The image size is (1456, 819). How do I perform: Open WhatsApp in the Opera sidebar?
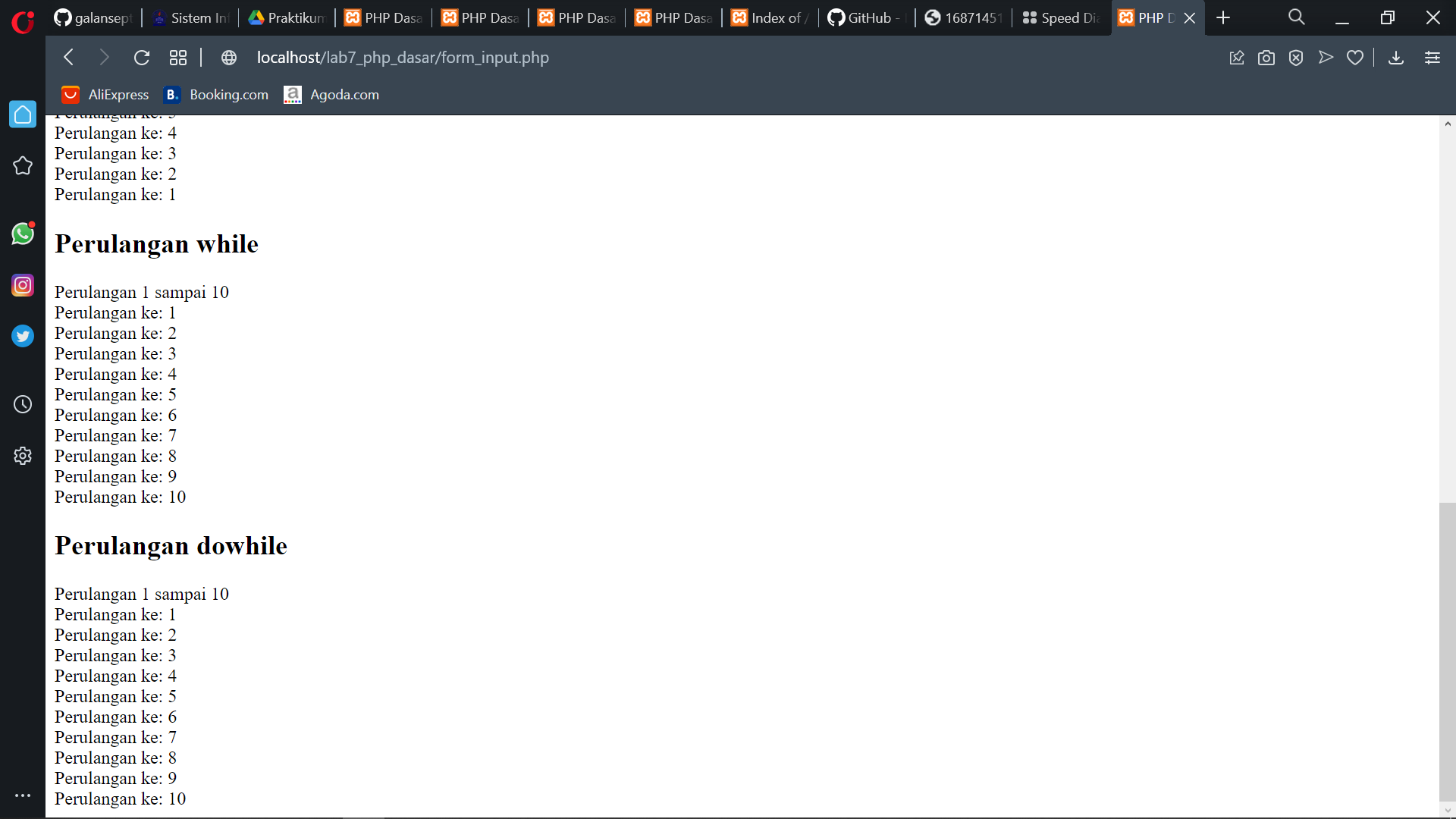pos(23,234)
